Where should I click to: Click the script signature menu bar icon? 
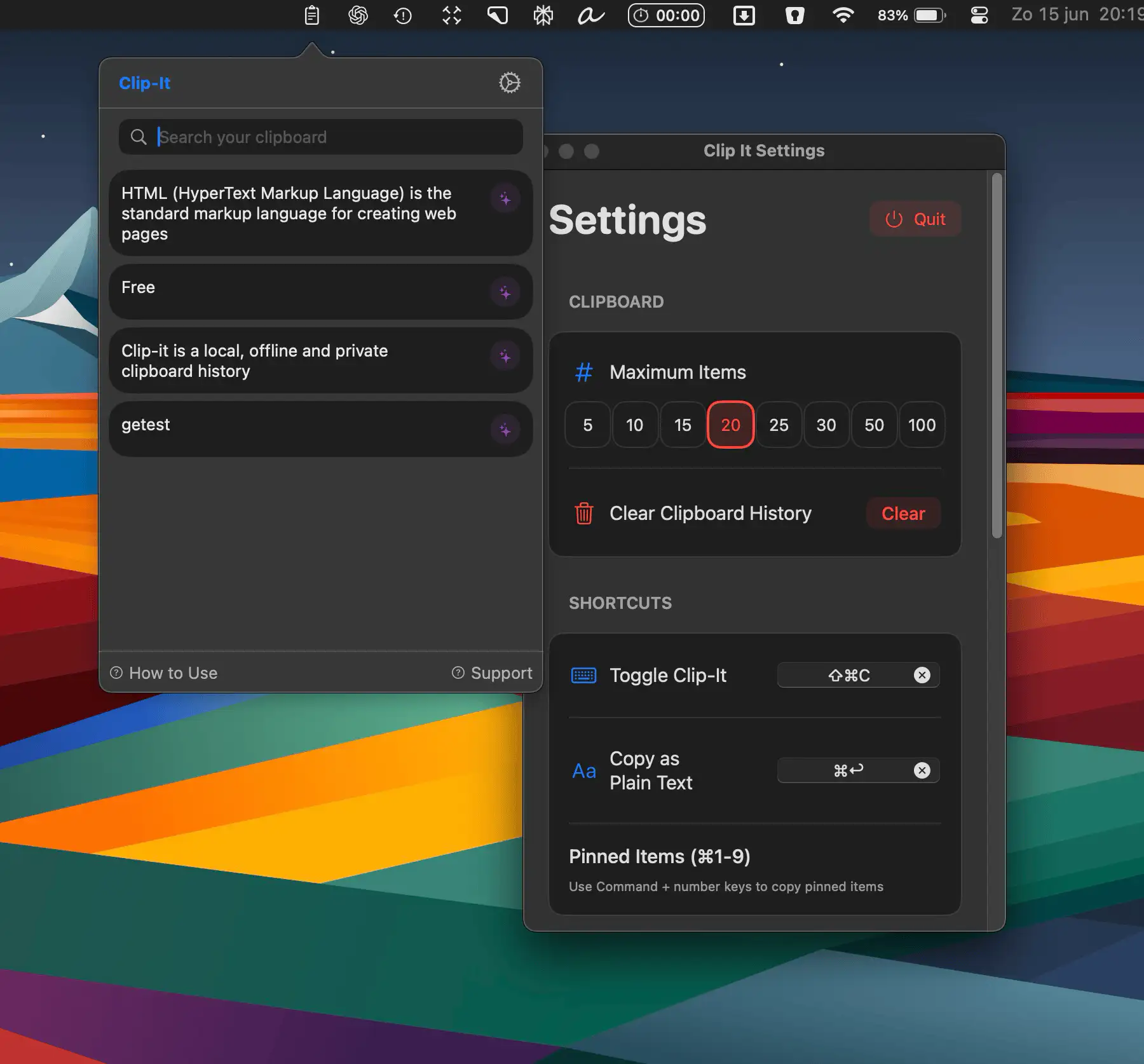pos(590,15)
